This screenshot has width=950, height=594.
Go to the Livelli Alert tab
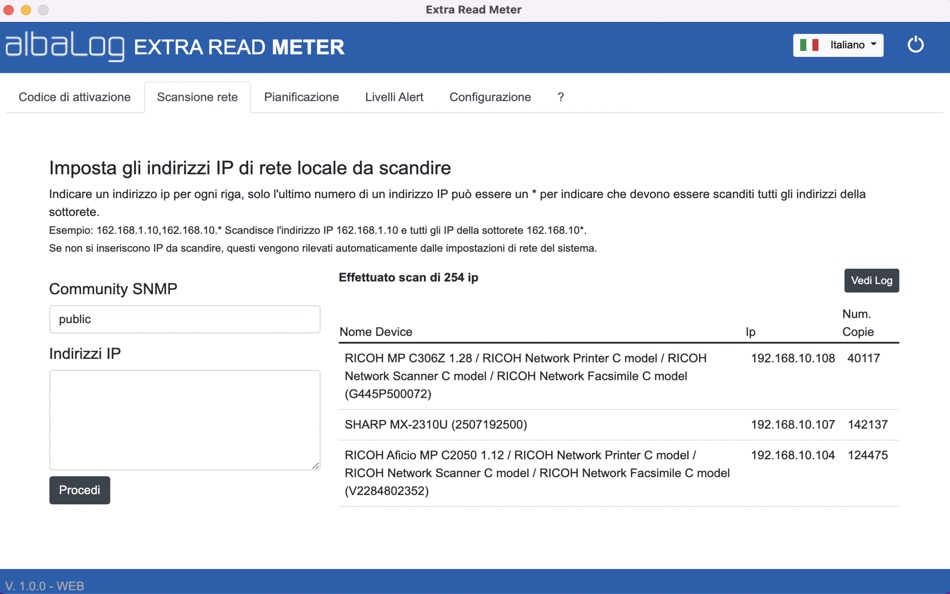tap(394, 97)
